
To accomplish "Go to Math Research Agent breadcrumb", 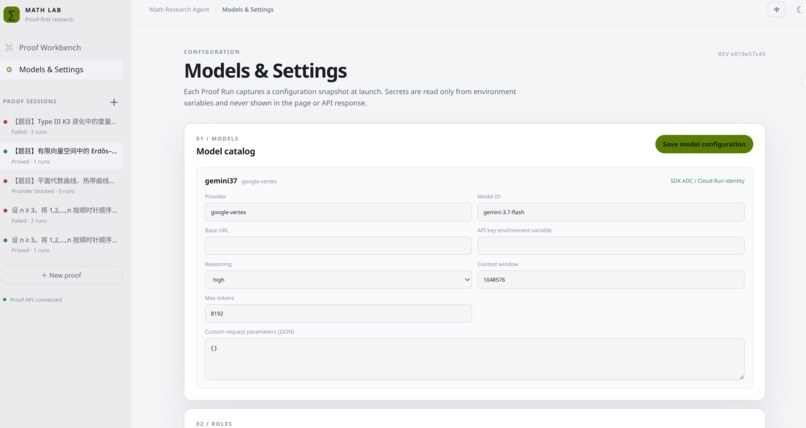I will [179, 9].
